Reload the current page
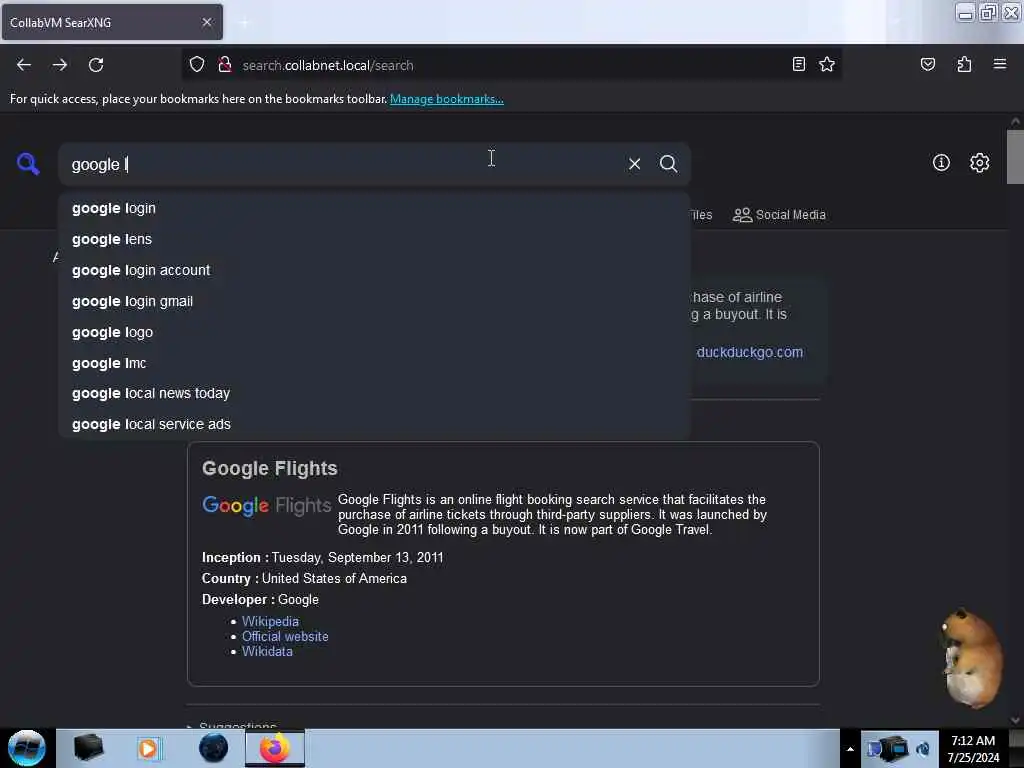Viewport: 1024px width, 768px height. point(96,65)
